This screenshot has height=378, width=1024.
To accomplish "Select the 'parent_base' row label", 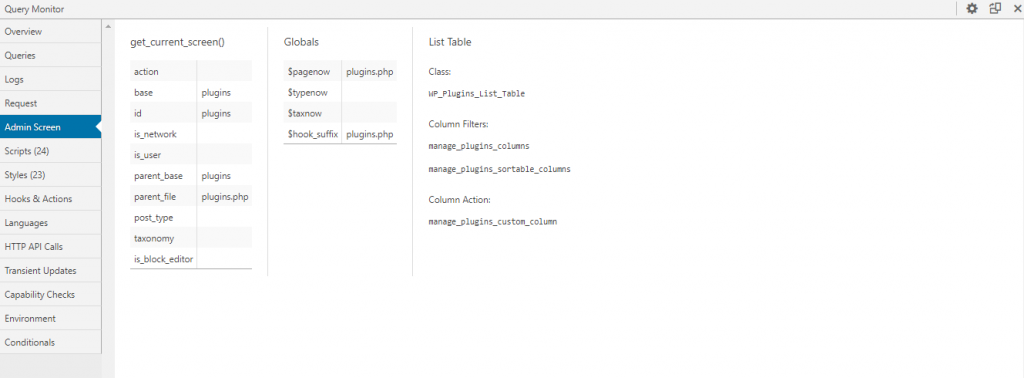I will tap(159, 176).
